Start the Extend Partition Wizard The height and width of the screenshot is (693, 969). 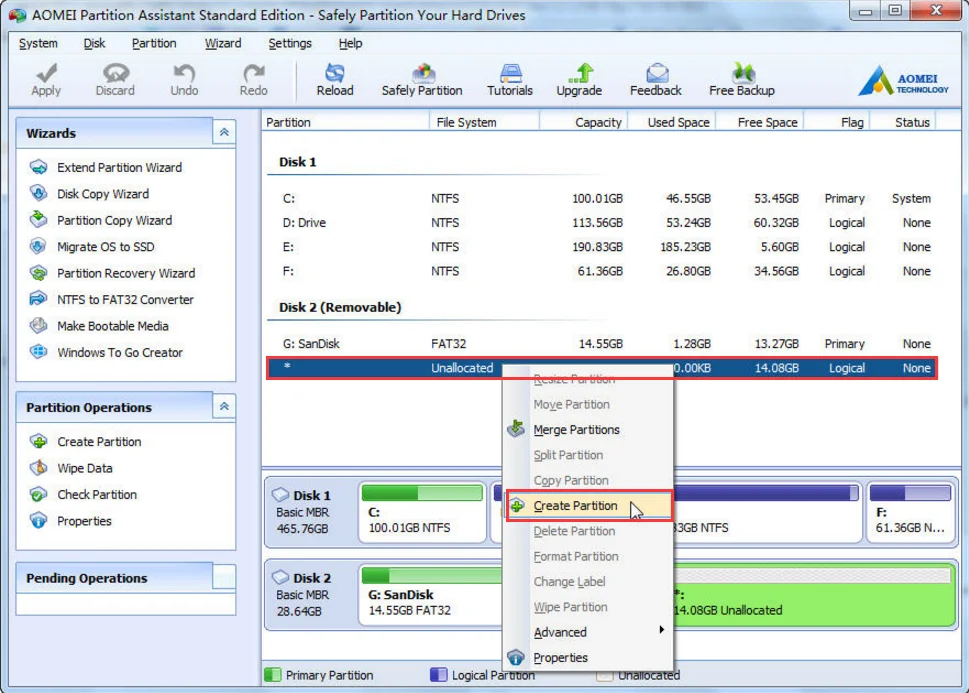coord(119,168)
